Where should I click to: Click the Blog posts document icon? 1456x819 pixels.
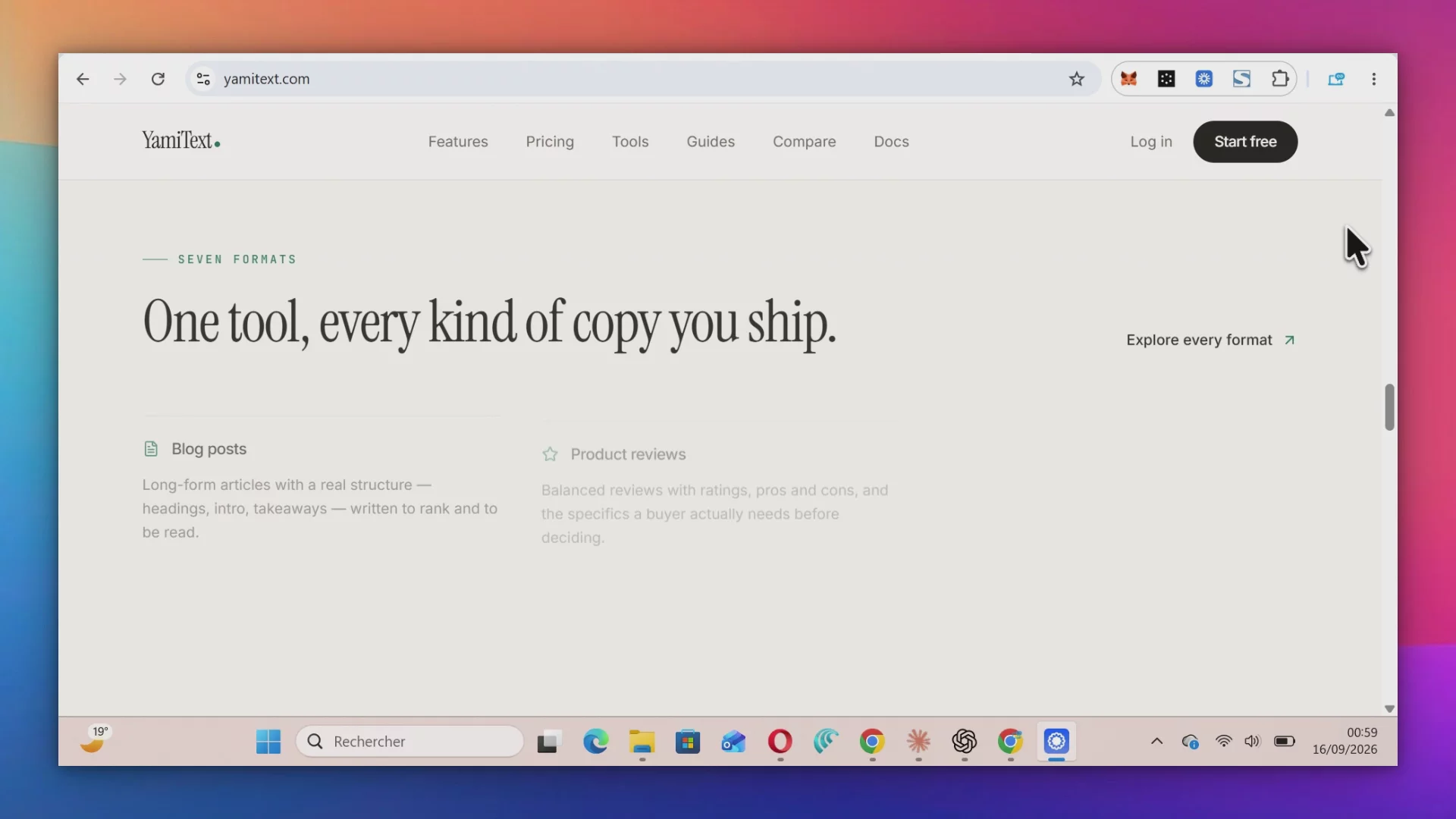tap(151, 449)
